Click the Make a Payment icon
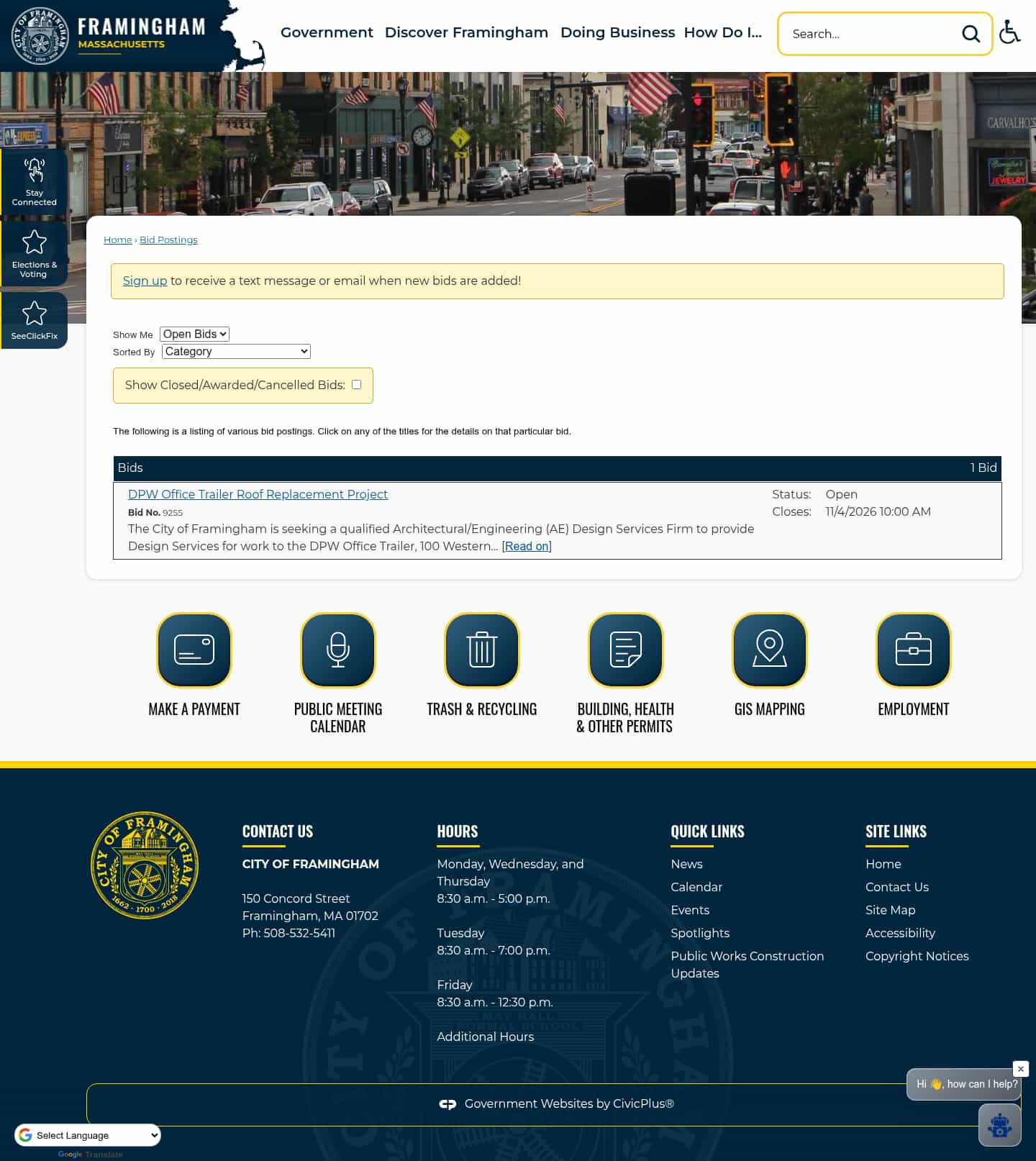Image resolution: width=1036 pixels, height=1161 pixels. tap(194, 650)
